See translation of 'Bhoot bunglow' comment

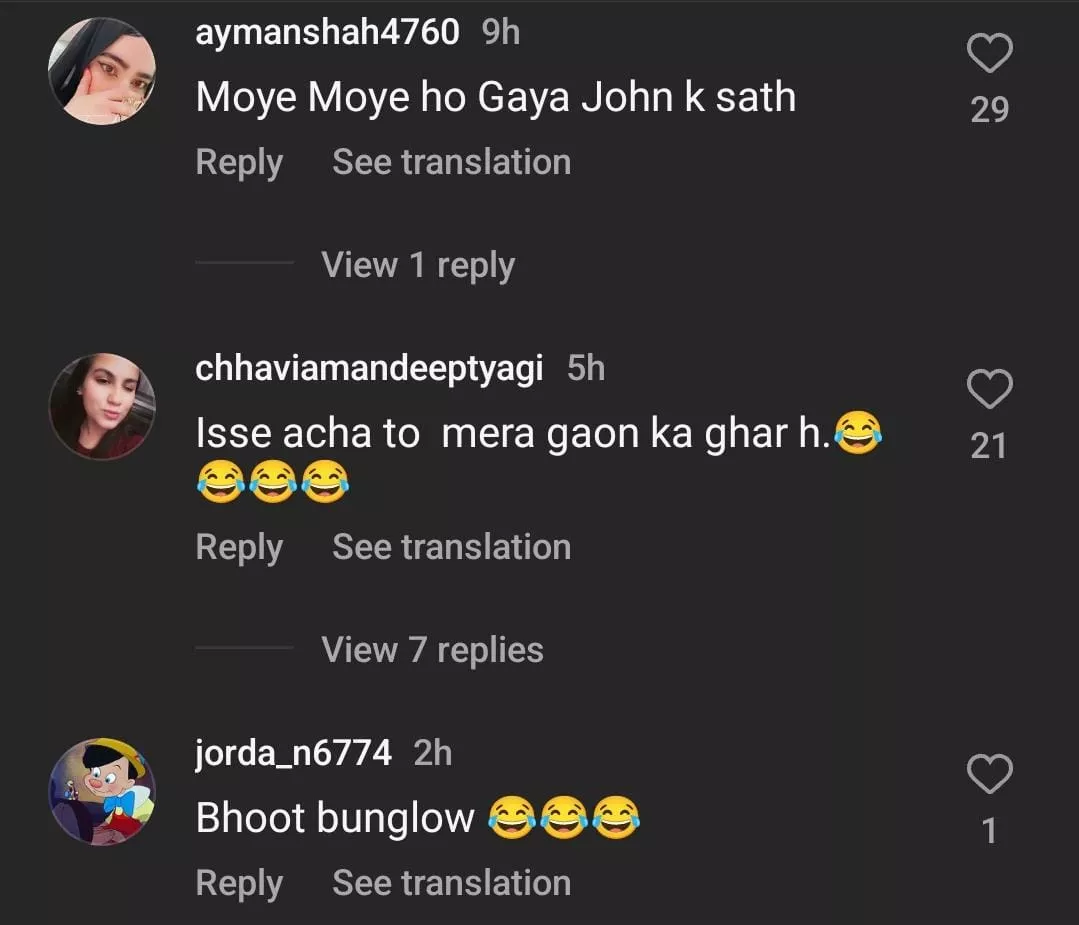click(451, 883)
